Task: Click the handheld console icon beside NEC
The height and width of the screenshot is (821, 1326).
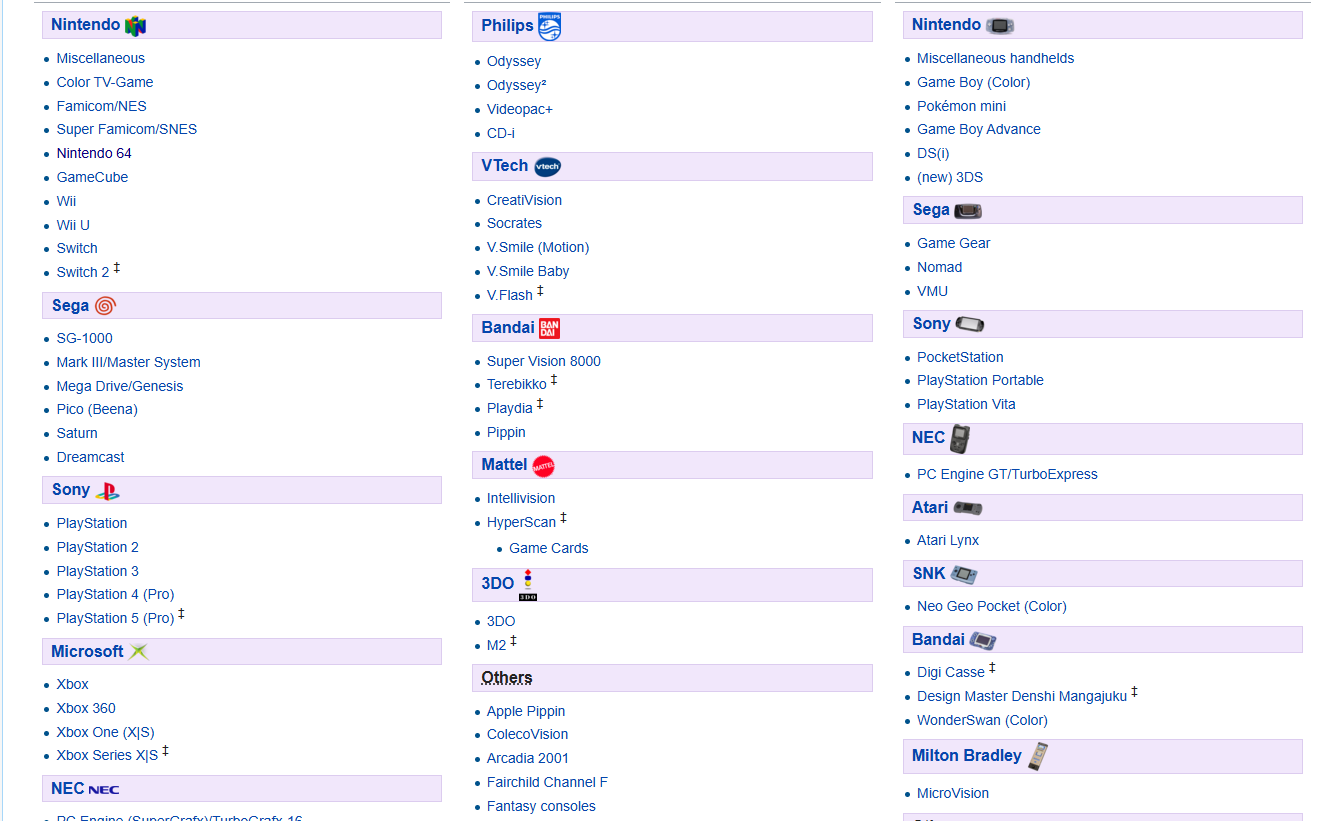Action: tap(960, 438)
